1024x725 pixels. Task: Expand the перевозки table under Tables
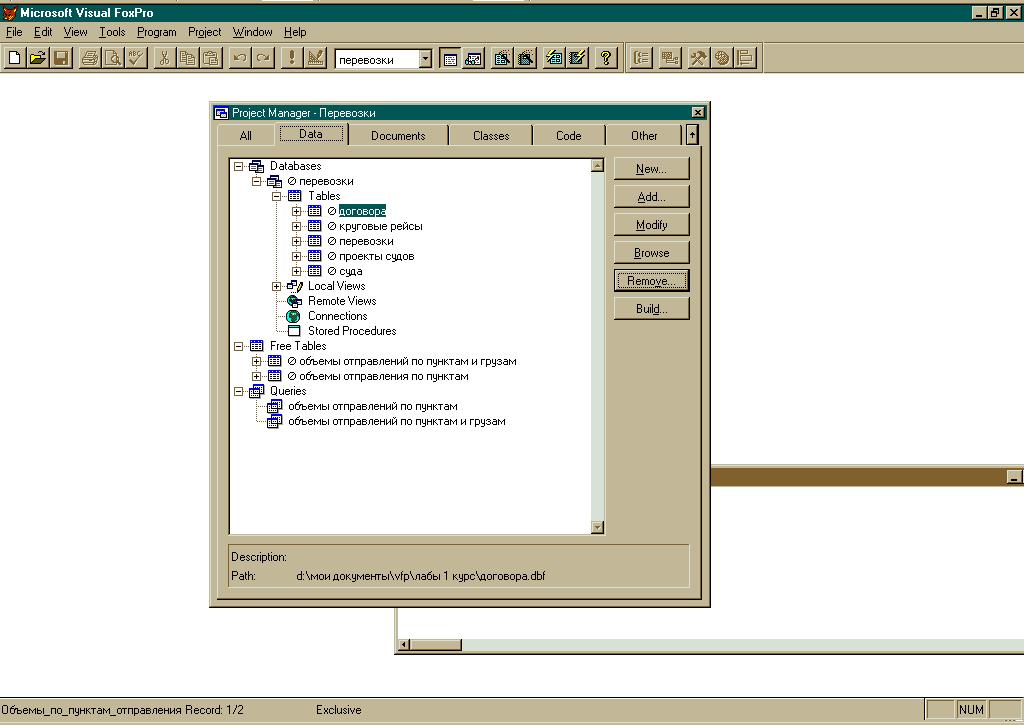tap(296, 241)
